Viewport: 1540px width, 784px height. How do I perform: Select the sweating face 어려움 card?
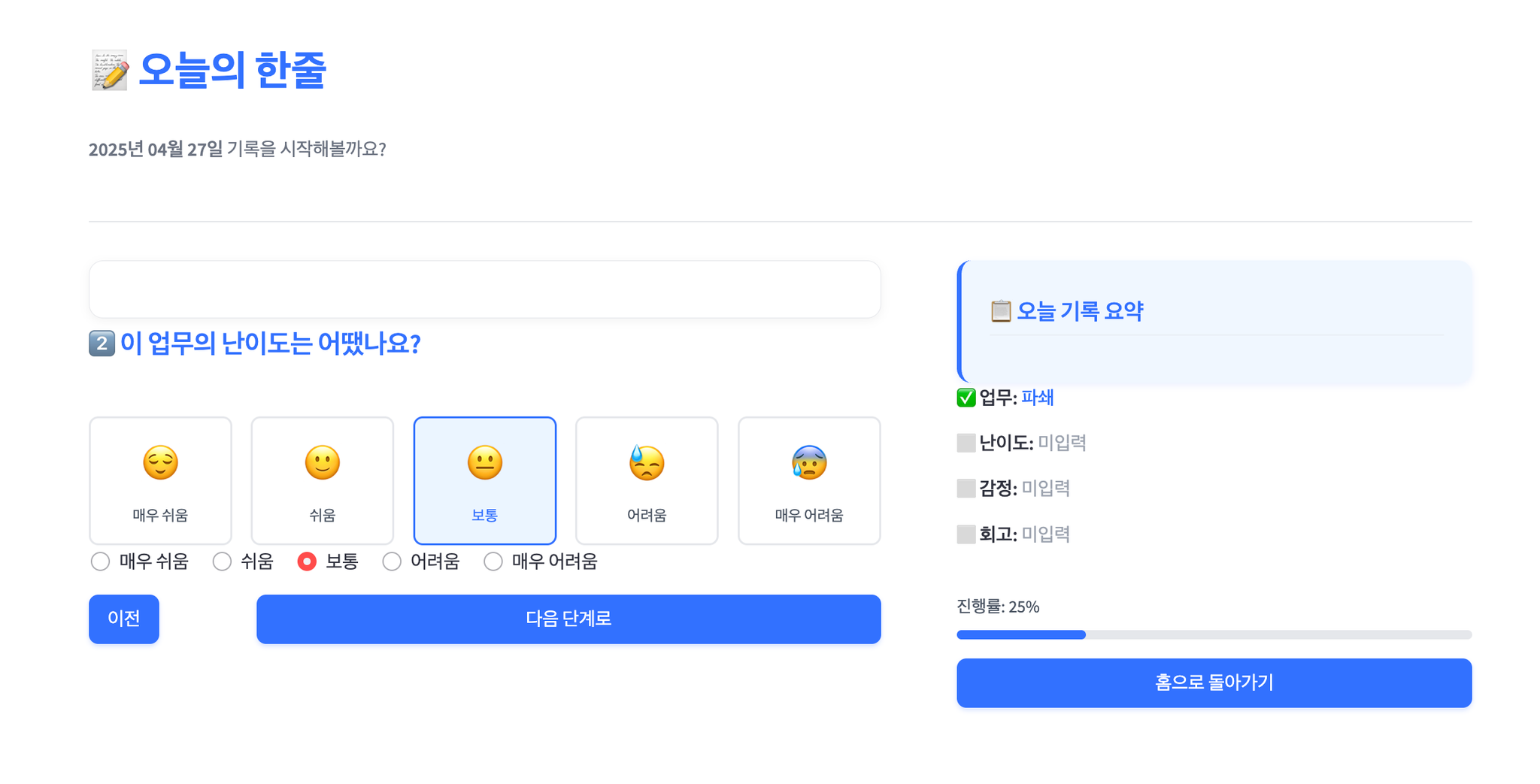[x=647, y=480]
